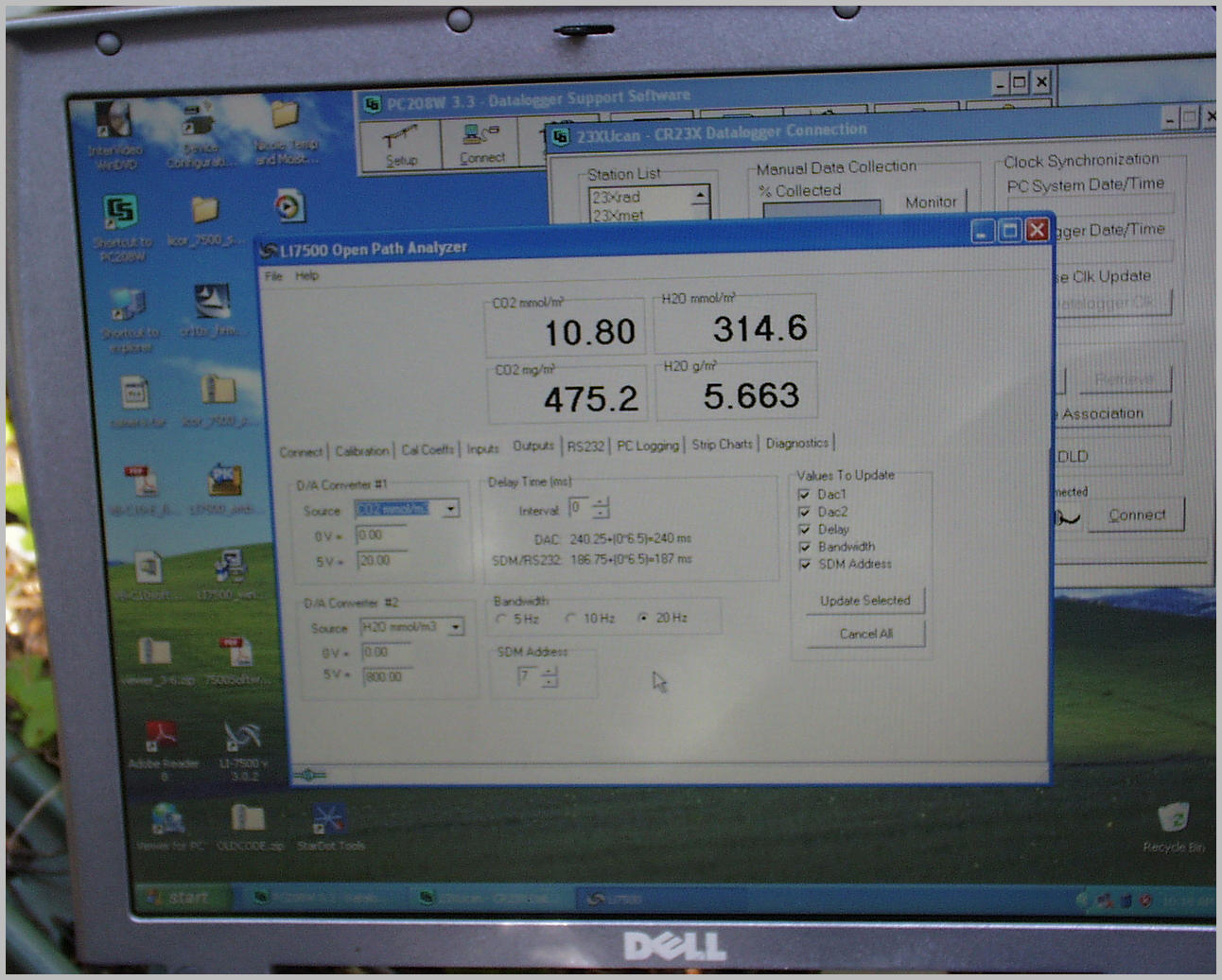Toggle the Bandwidth checkbox
This screenshot has width=1222, height=980.
click(805, 547)
